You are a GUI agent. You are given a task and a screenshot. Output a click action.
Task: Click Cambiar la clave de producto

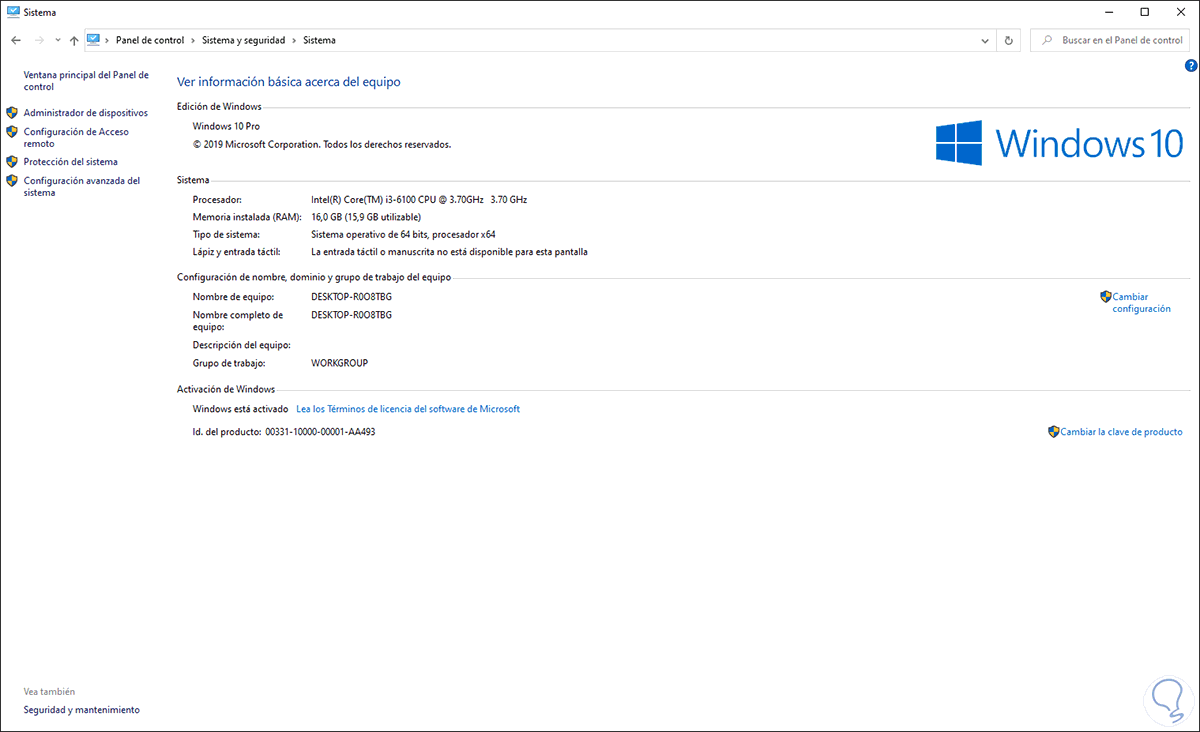tap(1121, 432)
